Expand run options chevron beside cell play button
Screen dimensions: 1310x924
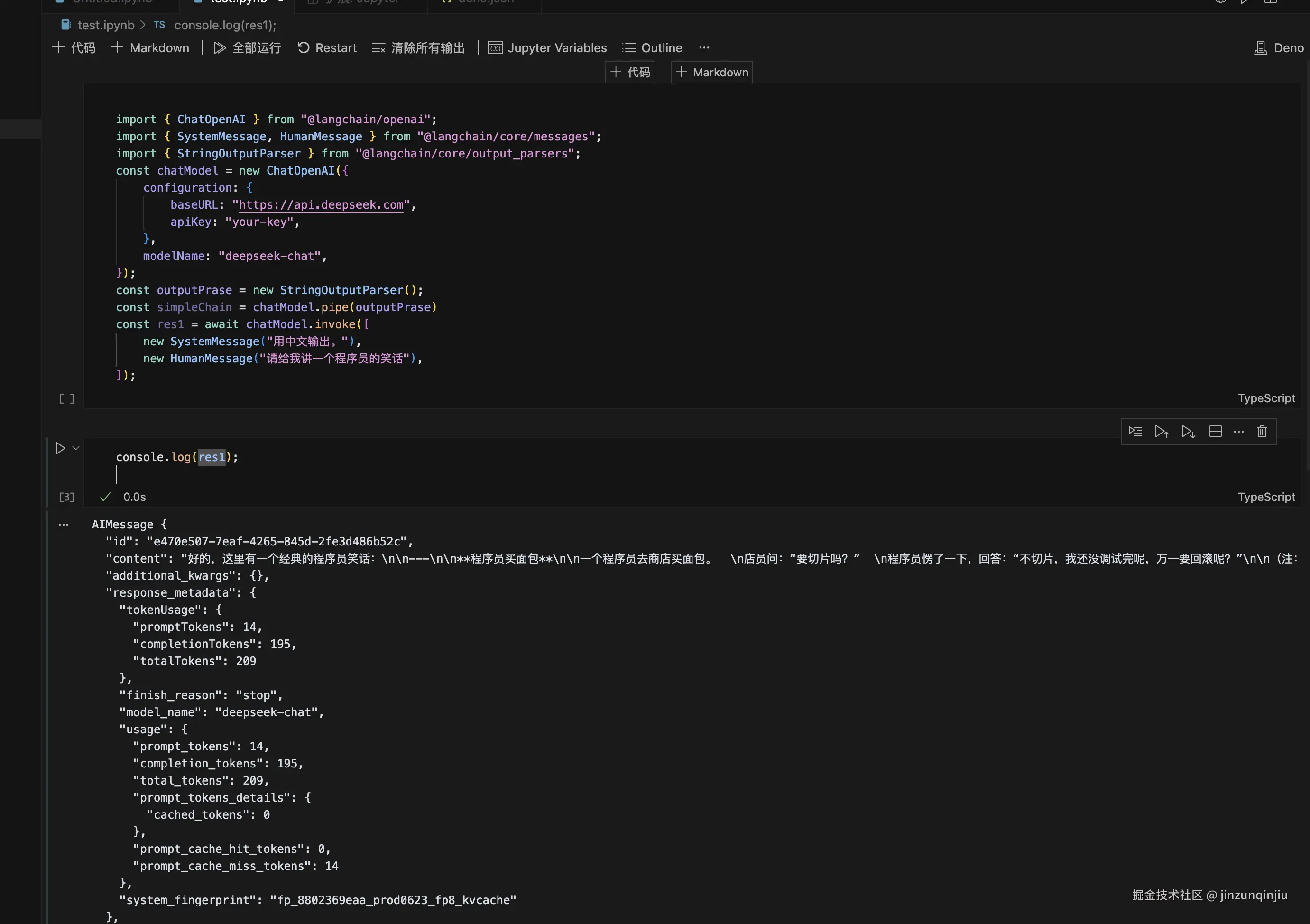pos(76,448)
